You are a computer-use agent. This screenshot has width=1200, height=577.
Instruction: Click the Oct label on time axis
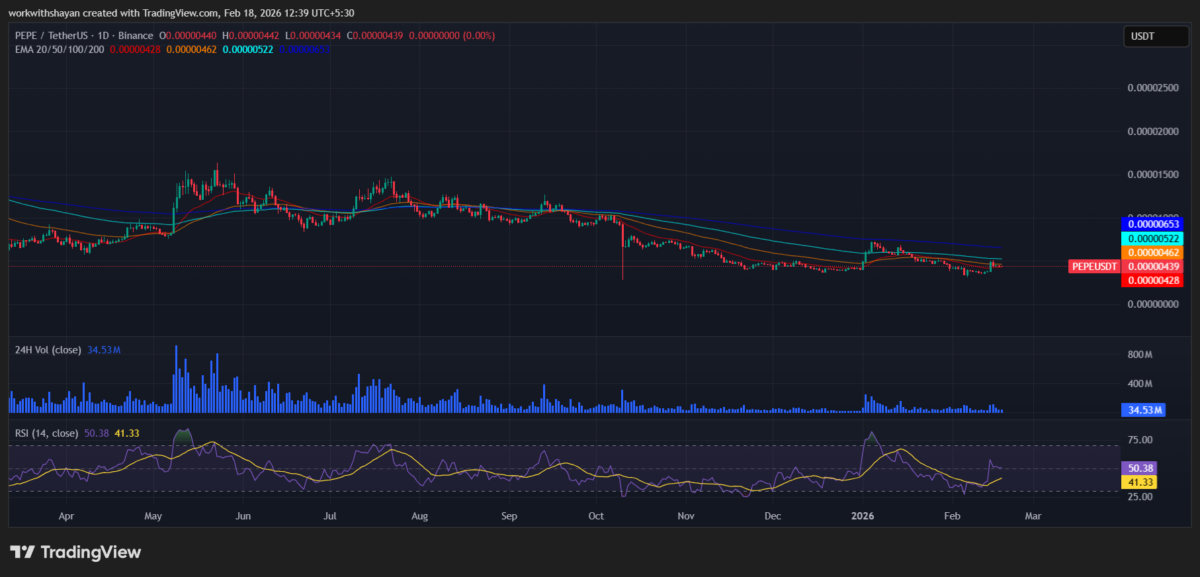click(596, 516)
